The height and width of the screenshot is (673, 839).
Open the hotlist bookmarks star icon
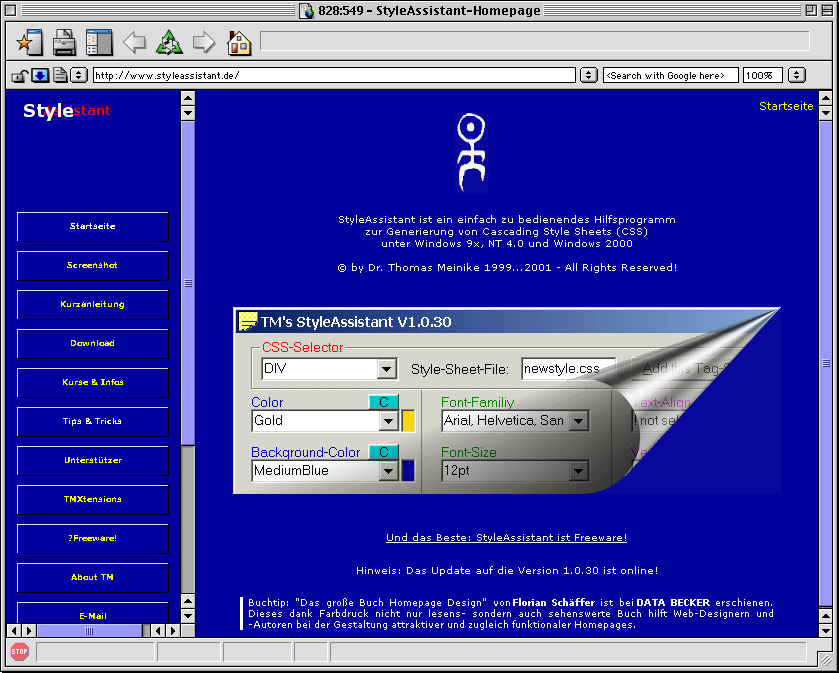(x=29, y=42)
